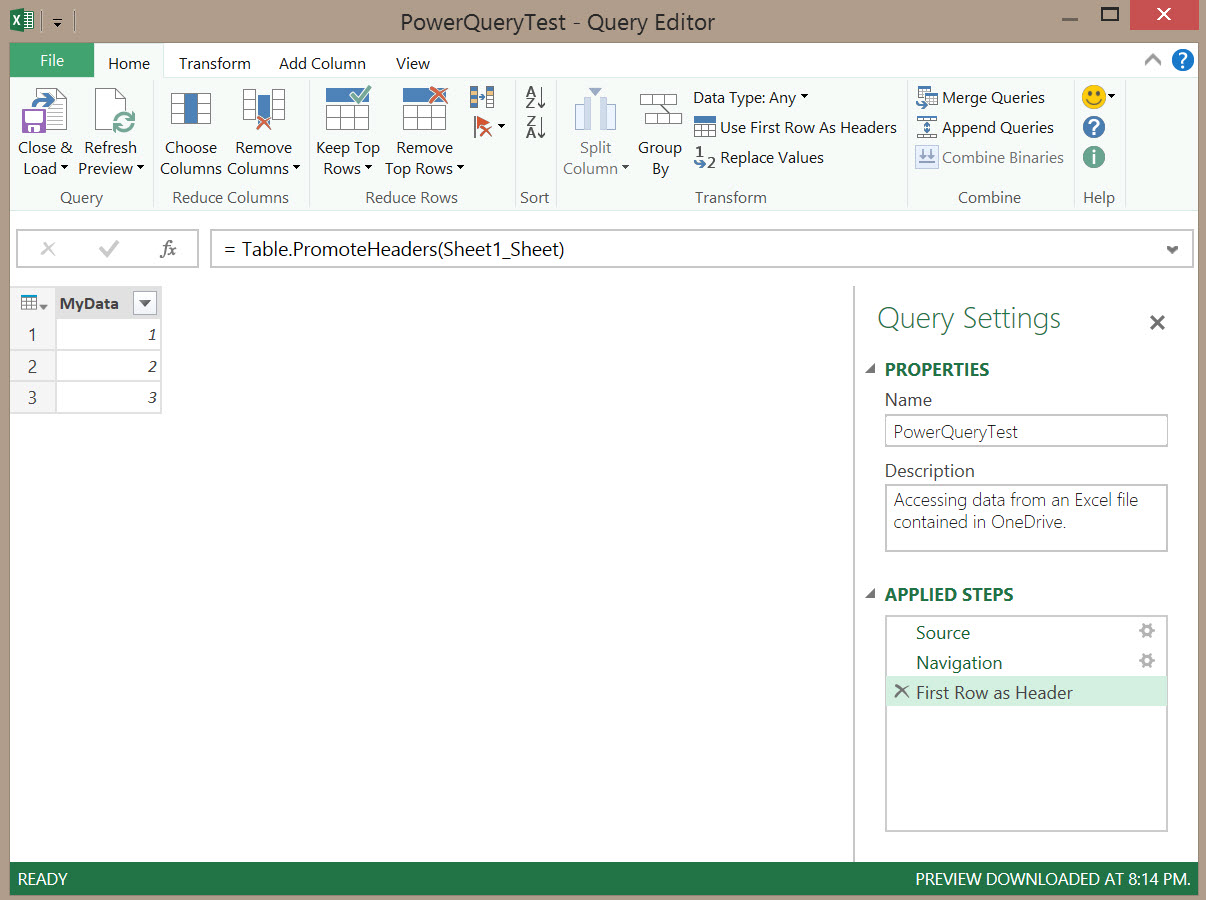Close the Query Settings pane
This screenshot has height=900, width=1206.
(x=1157, y=323)
